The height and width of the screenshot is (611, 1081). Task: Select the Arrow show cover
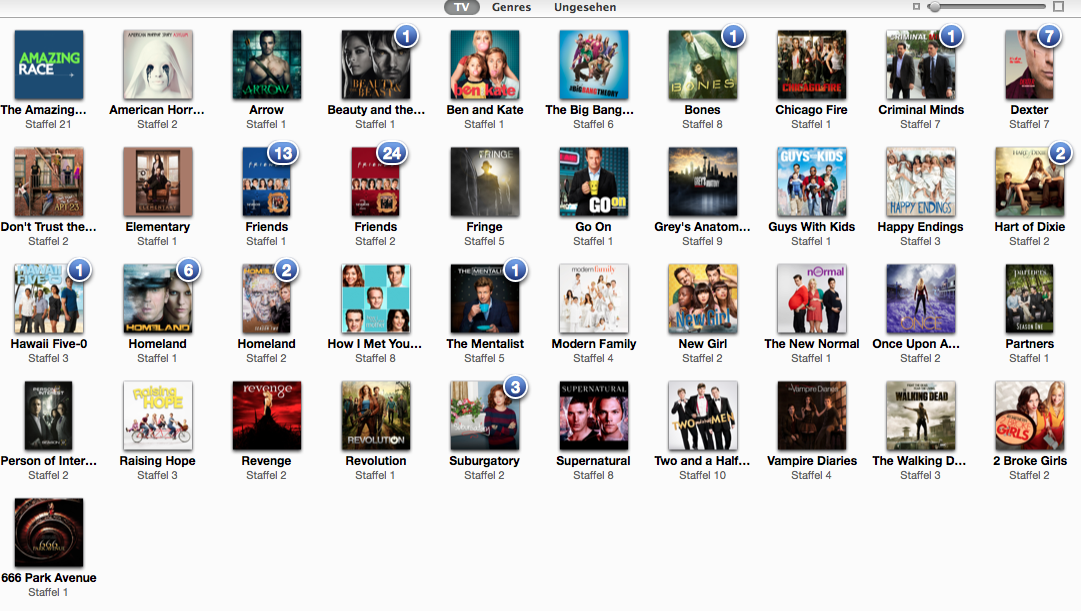266,65
